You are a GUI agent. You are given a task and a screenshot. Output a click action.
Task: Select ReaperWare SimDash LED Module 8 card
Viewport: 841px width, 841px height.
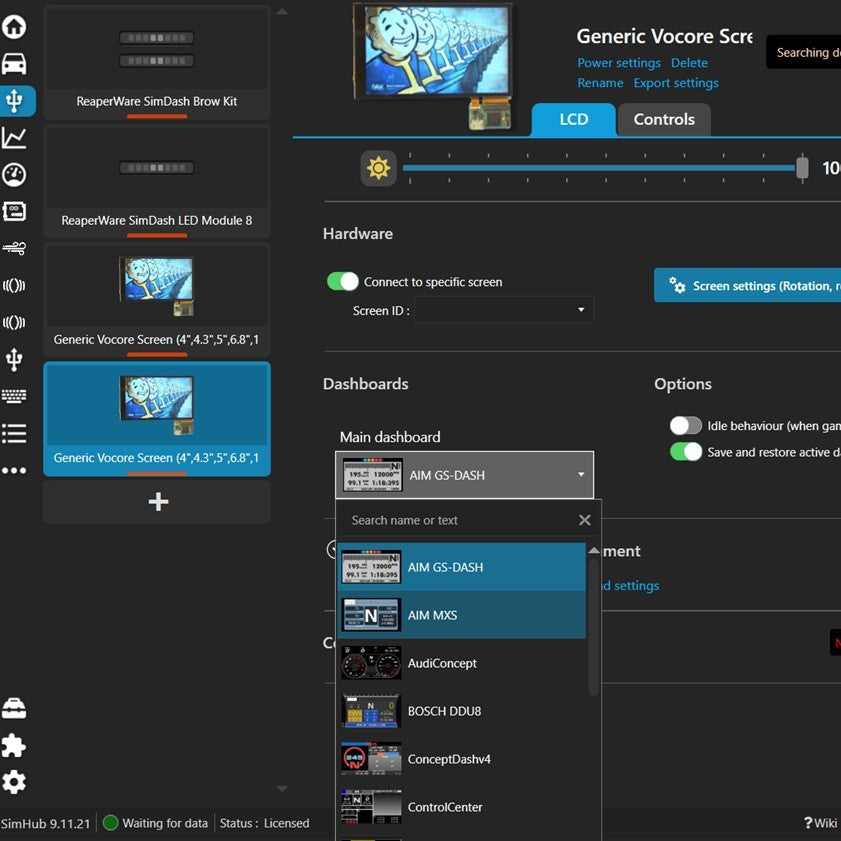(x=157, y=181)
